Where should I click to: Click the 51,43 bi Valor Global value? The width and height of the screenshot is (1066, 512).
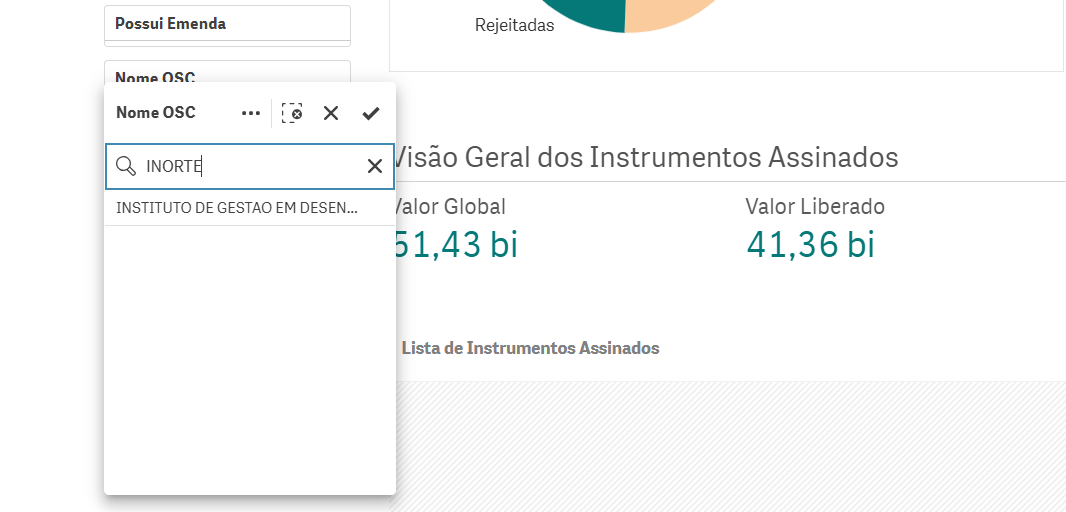tap(457, 244)
